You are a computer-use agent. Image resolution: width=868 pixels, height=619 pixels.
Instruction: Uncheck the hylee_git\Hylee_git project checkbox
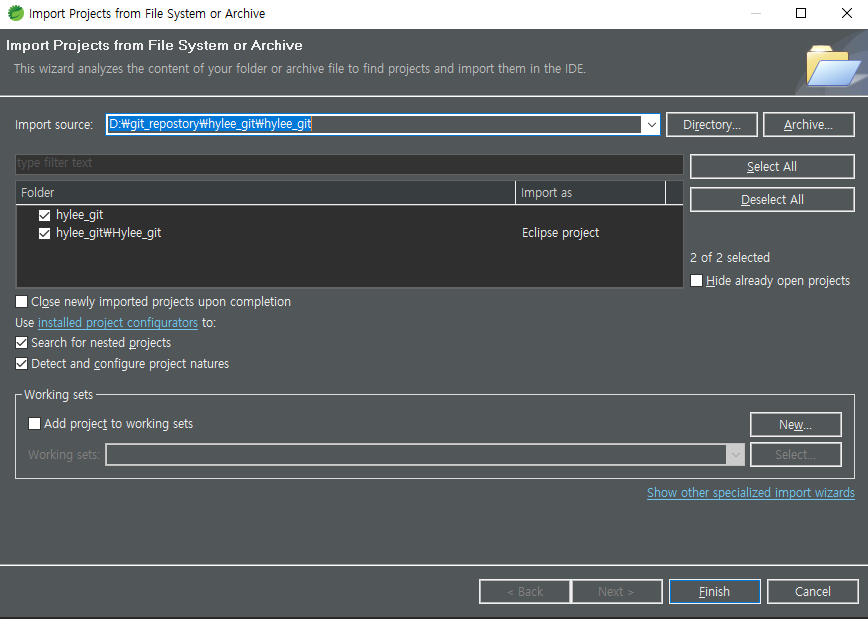(x=44, y=233)
